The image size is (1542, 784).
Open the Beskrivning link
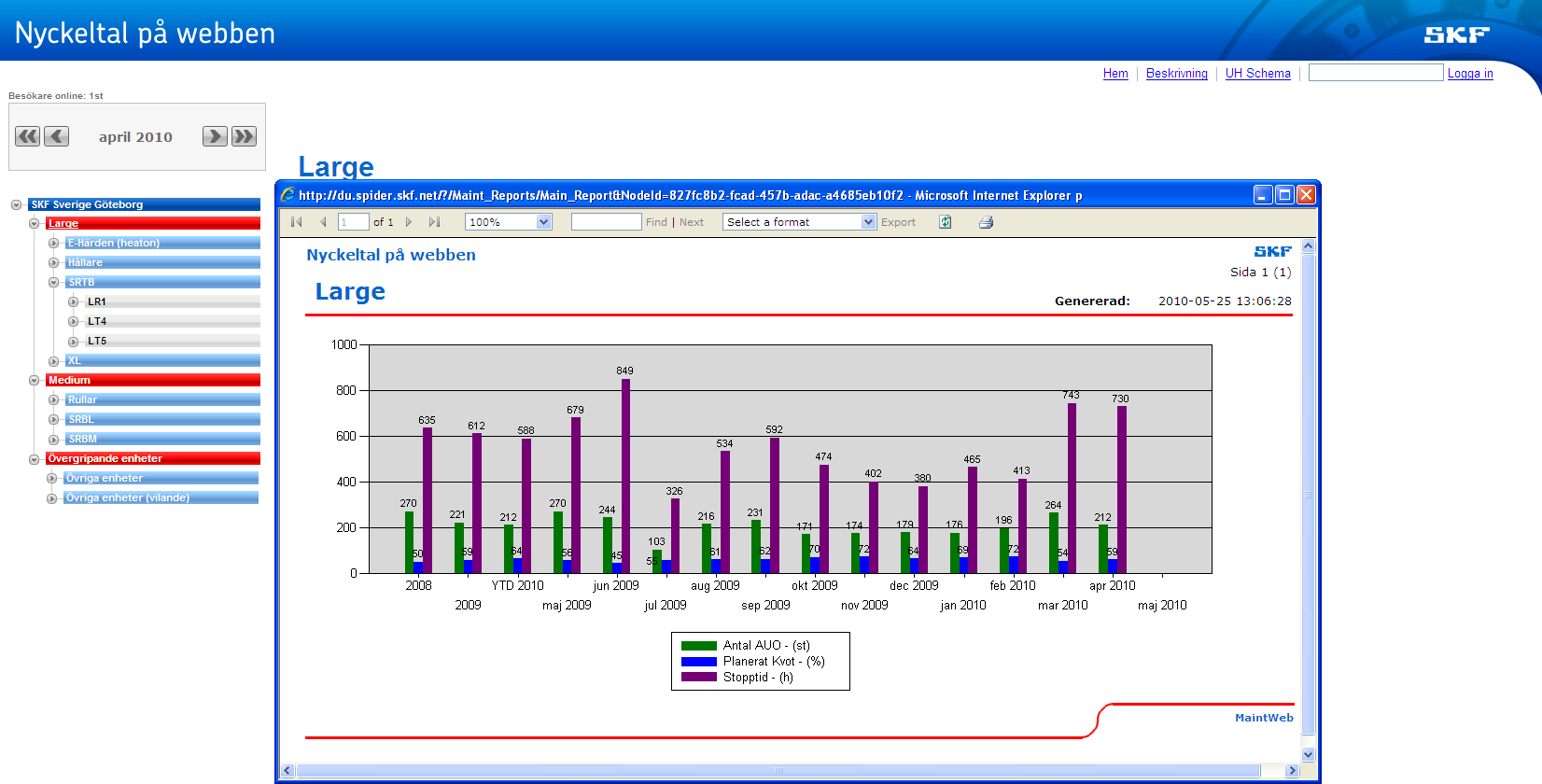point(1177,74)
